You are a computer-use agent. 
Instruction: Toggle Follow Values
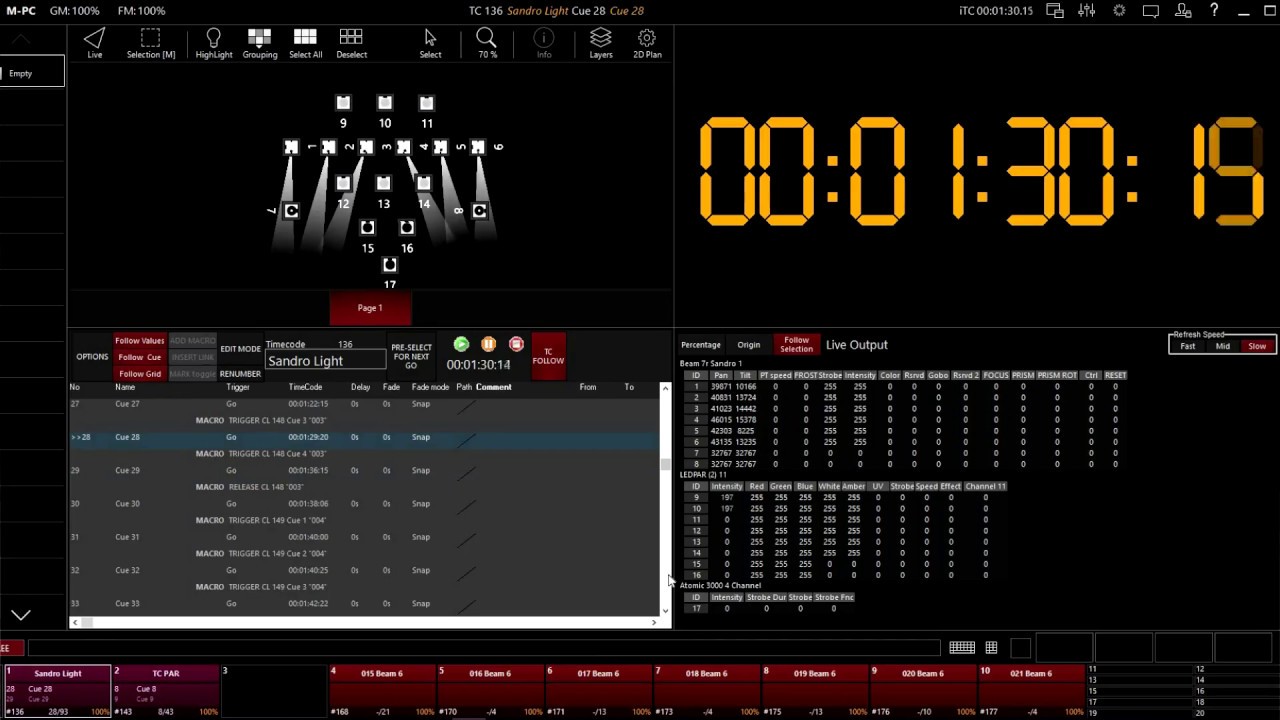(x=140, y=341)
